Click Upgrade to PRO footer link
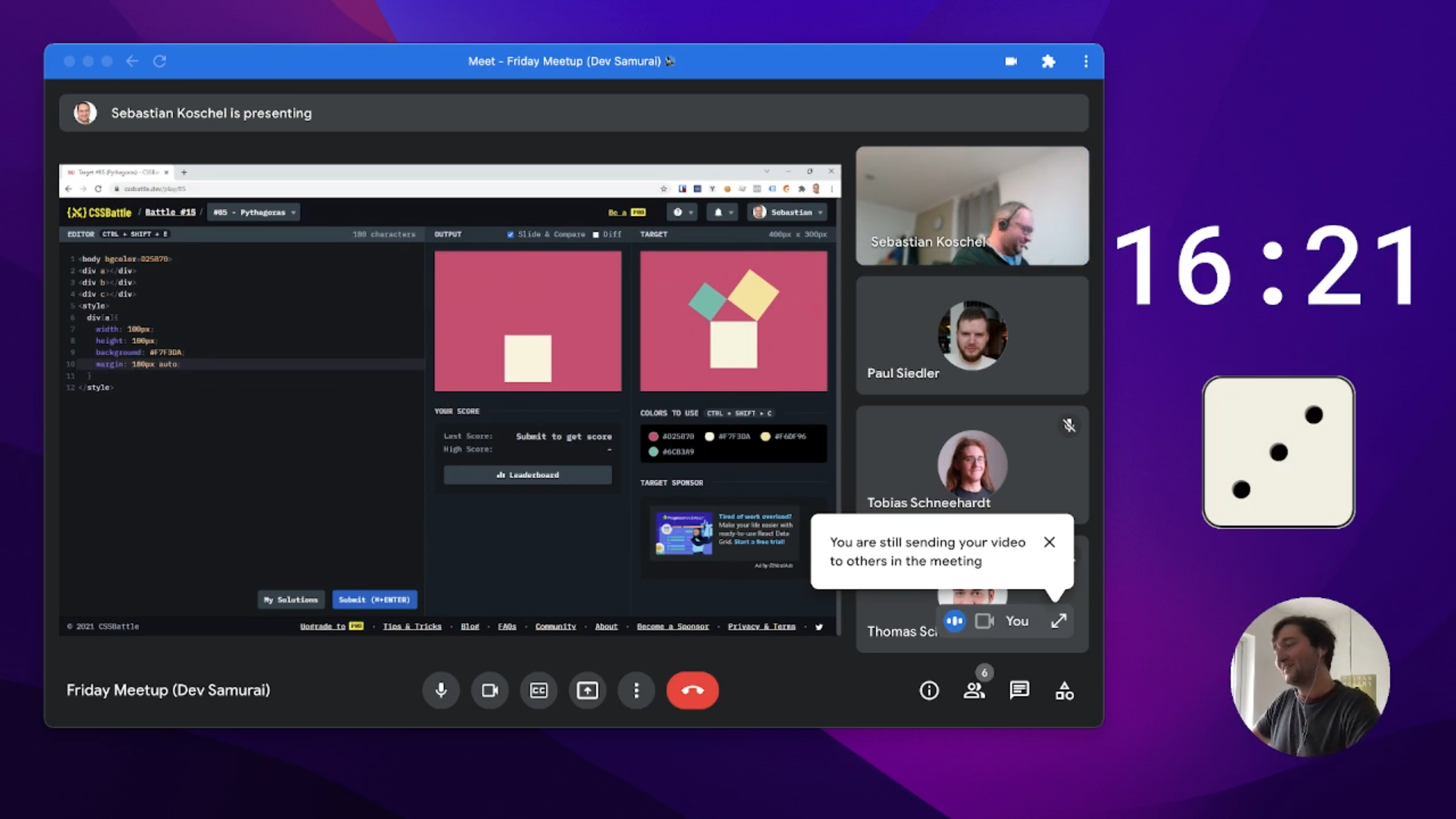1456x819 pixels. point(332,626)
